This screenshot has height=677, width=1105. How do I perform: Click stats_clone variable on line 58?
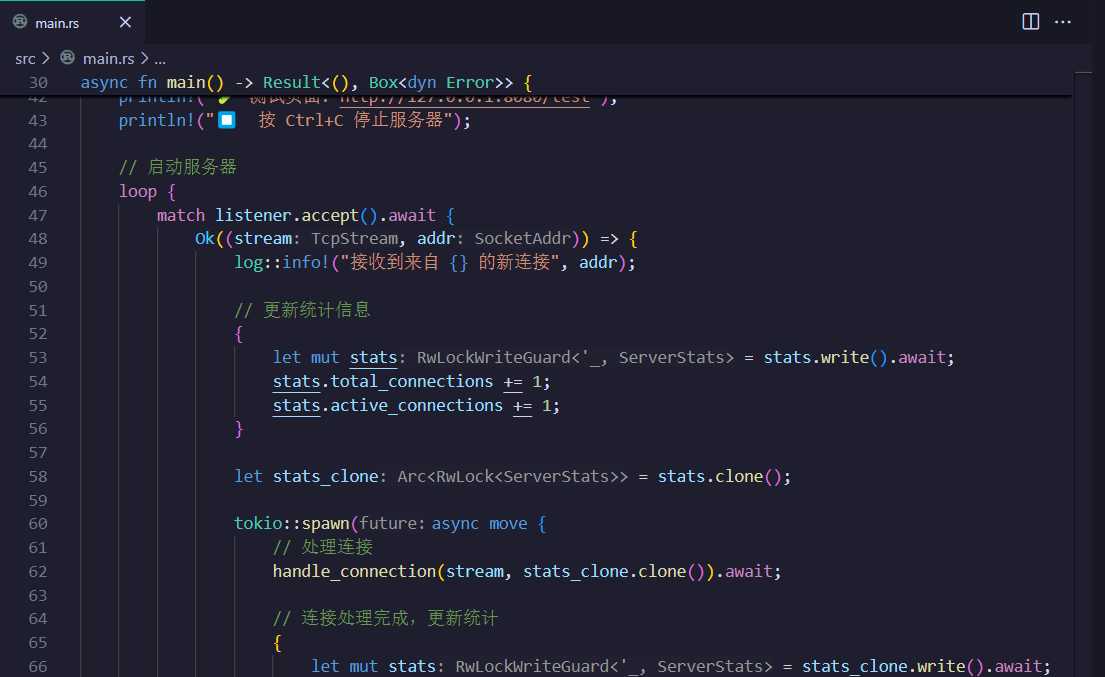326,477
